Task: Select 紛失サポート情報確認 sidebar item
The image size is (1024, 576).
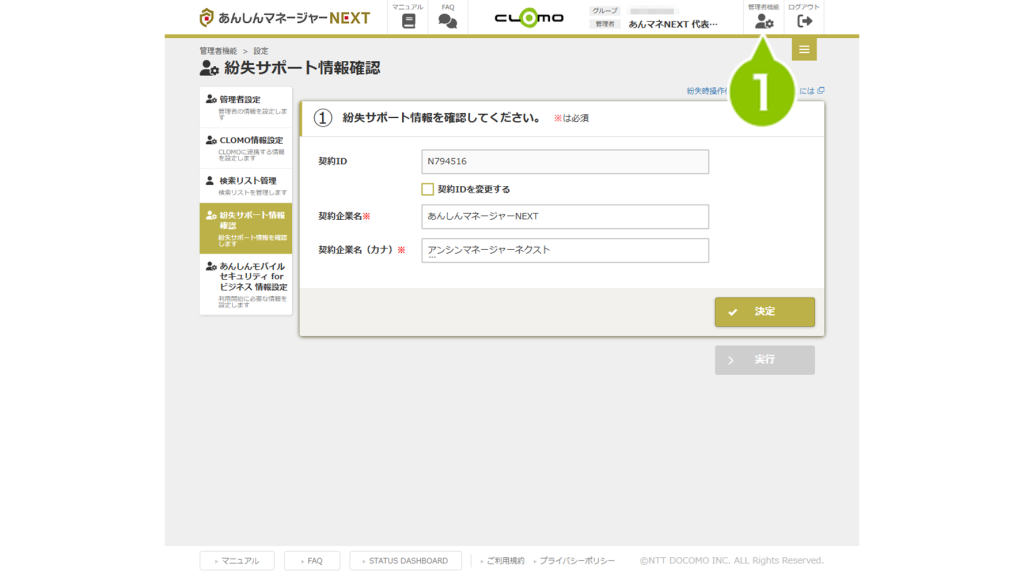Action: [x=246, y=227]
